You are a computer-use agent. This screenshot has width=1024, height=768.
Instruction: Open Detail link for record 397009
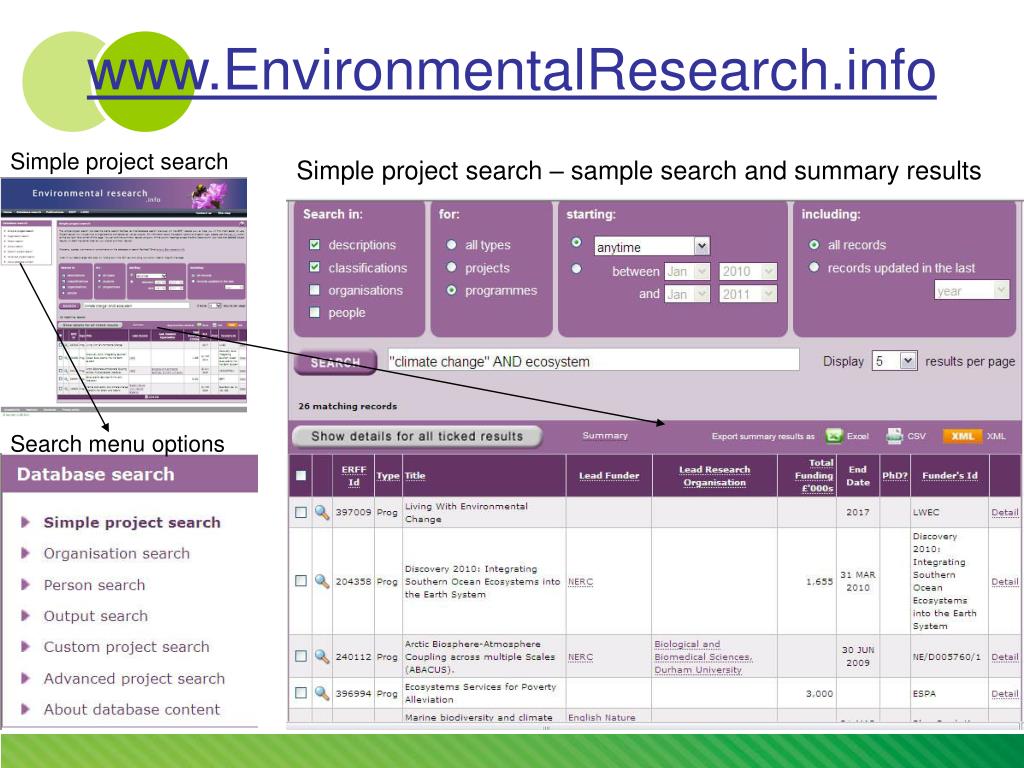click(x=1004, y=513)
